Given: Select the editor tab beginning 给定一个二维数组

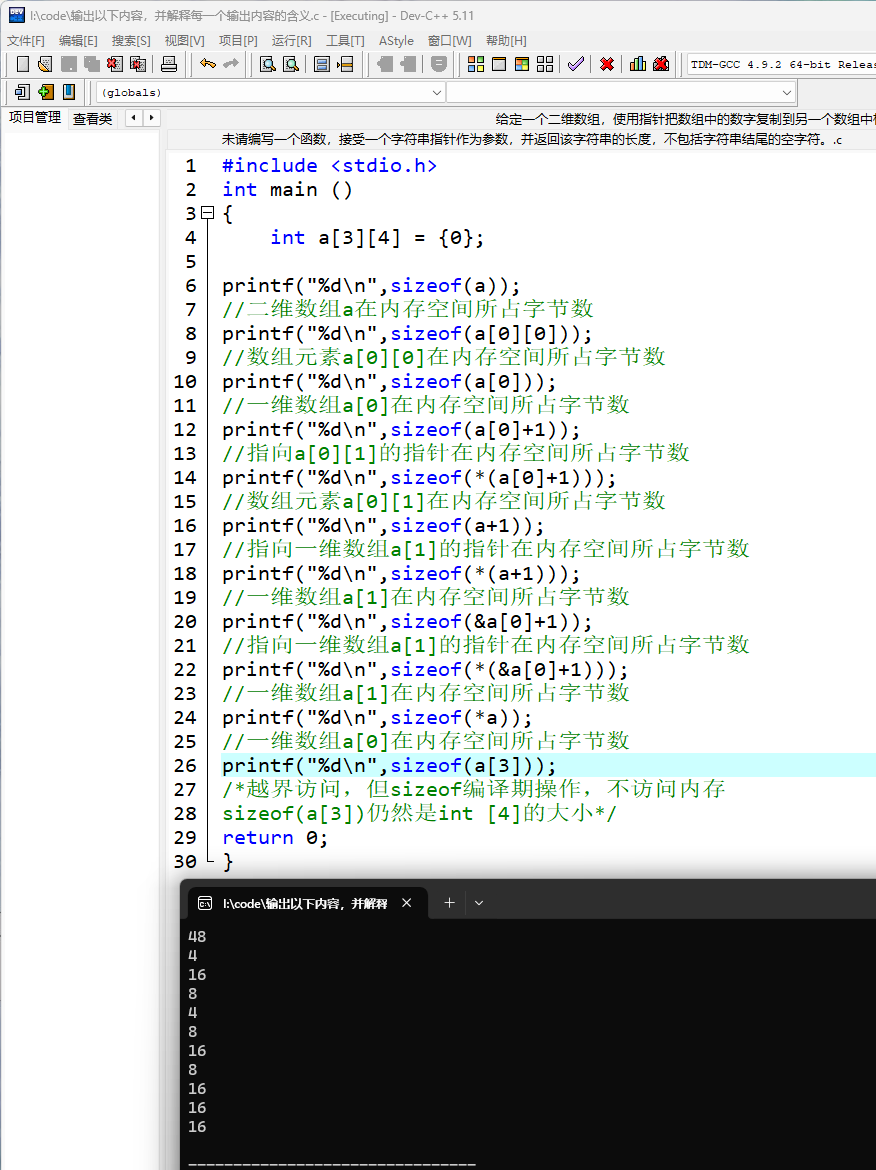Looking at the screenshot, I should pyautogui.click(x=685, y=119).
